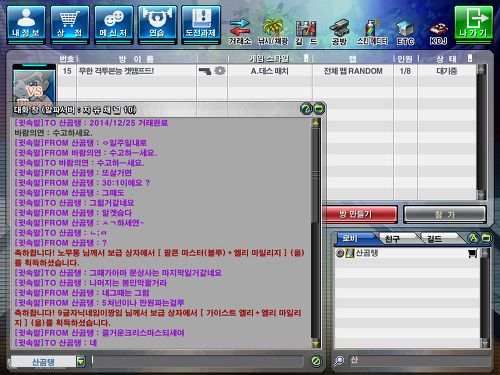Open the 상태 column filter dropdown
The image size is (500, 375).
tap(470, 58)
